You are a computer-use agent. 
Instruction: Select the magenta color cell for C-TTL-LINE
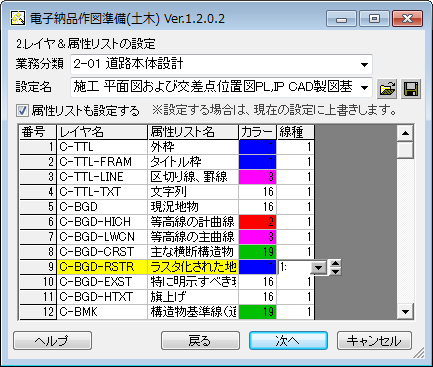click(x=257, y=177)
